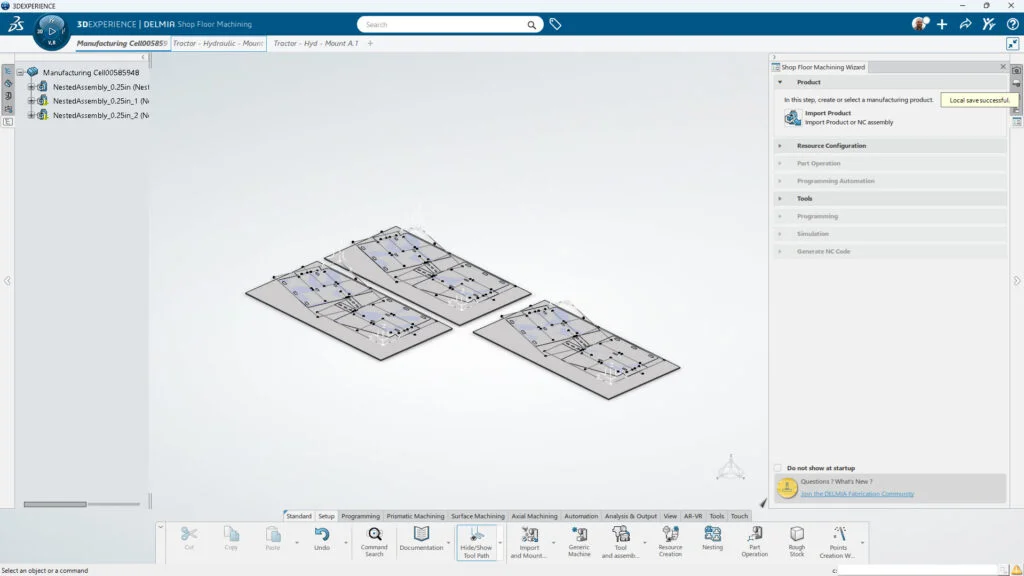This screenshot has width=1024, height=576.
Task: Click Import Product or NC assembly
Action: point(849,122)
